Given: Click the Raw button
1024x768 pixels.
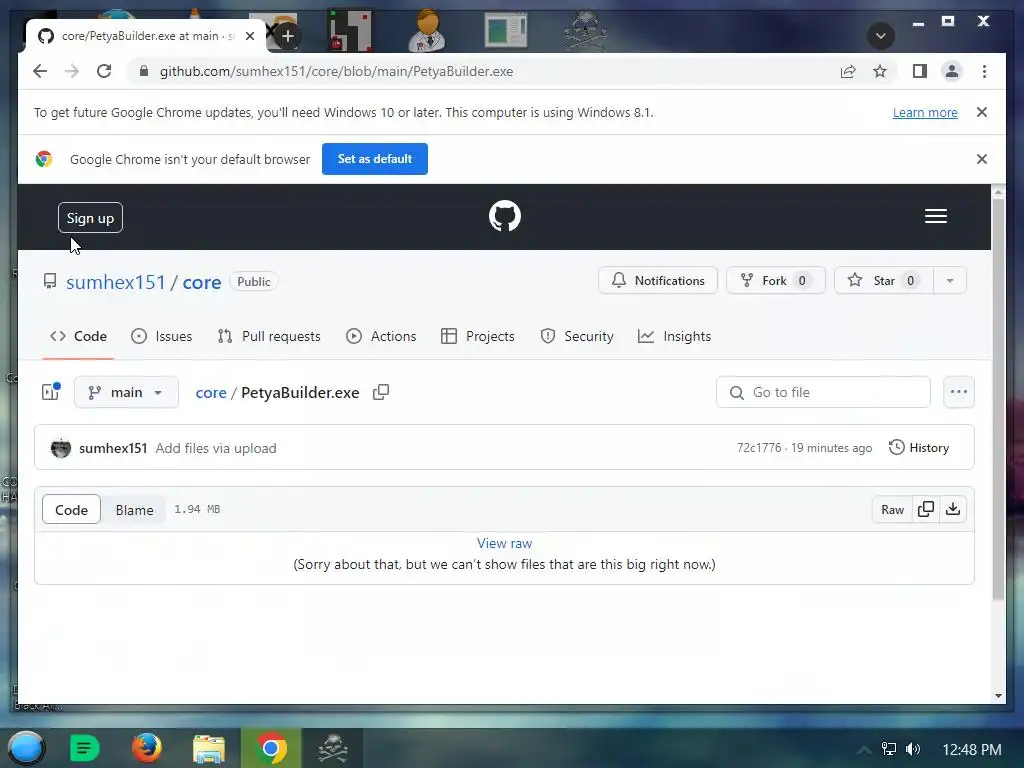Looking at the screenshot, I should click(x=892, y=509).
